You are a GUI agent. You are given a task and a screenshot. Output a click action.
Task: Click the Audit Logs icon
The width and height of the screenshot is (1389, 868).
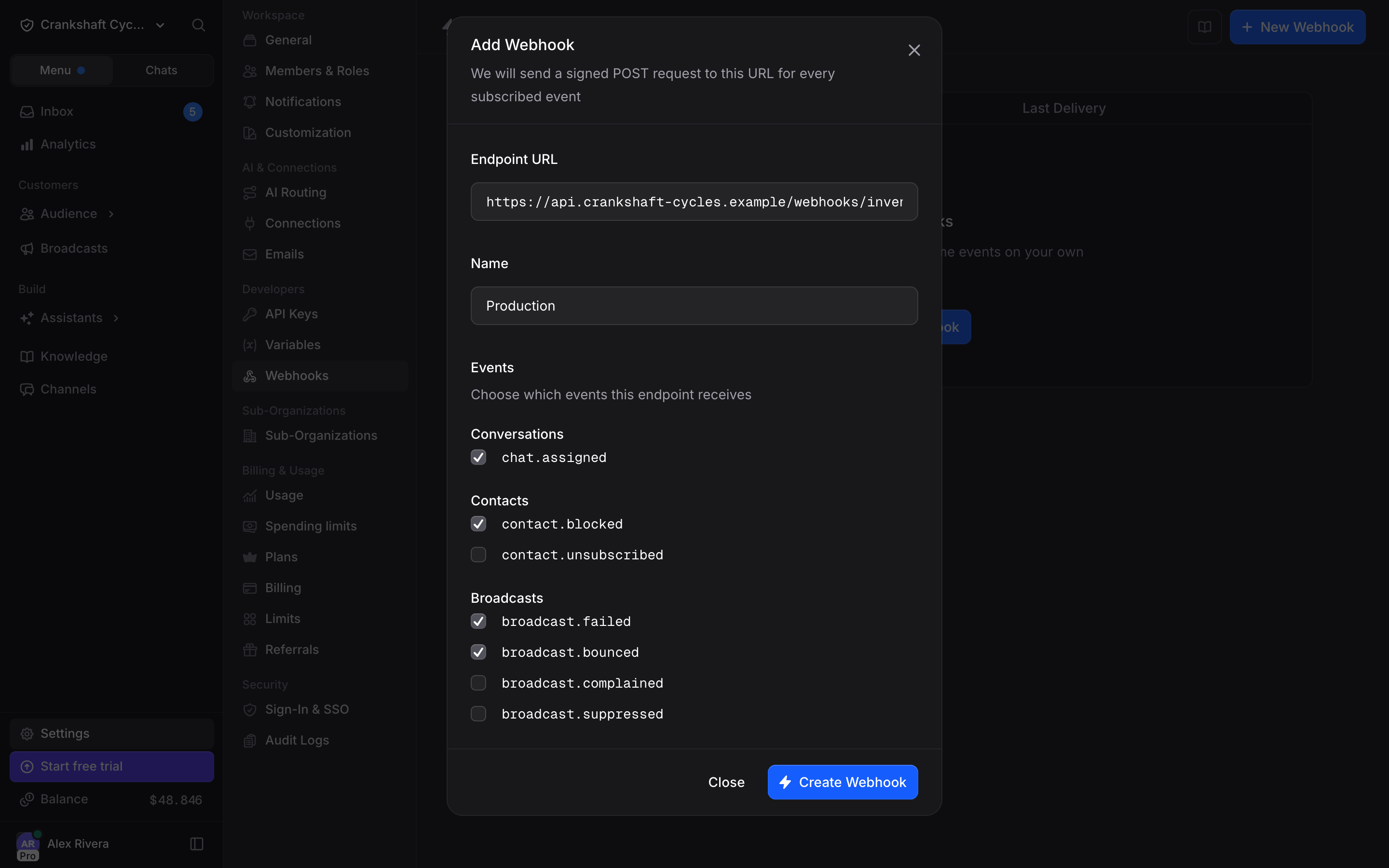250,741
